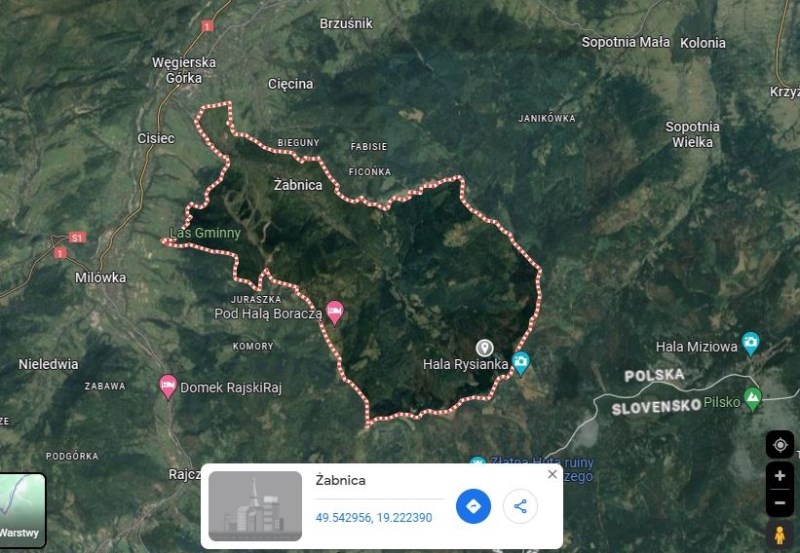800x553 pixels.
Task: Select the Domek RajskiRaj lodging pin
Action: point(168,387)
